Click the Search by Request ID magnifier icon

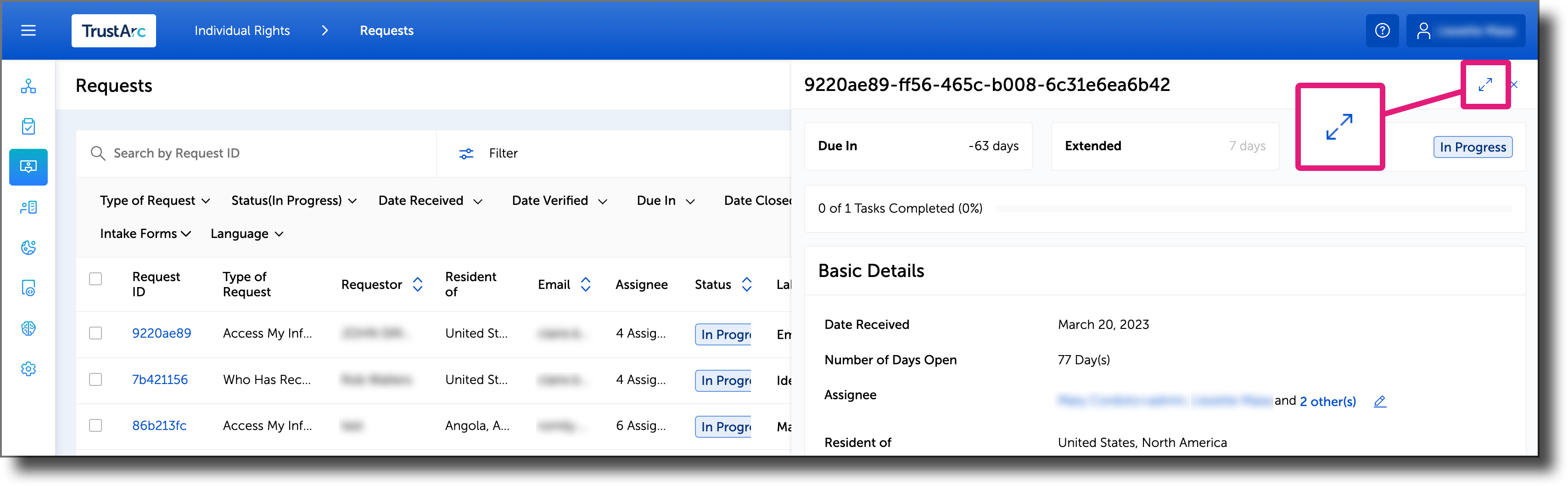(x=98, y=153)
